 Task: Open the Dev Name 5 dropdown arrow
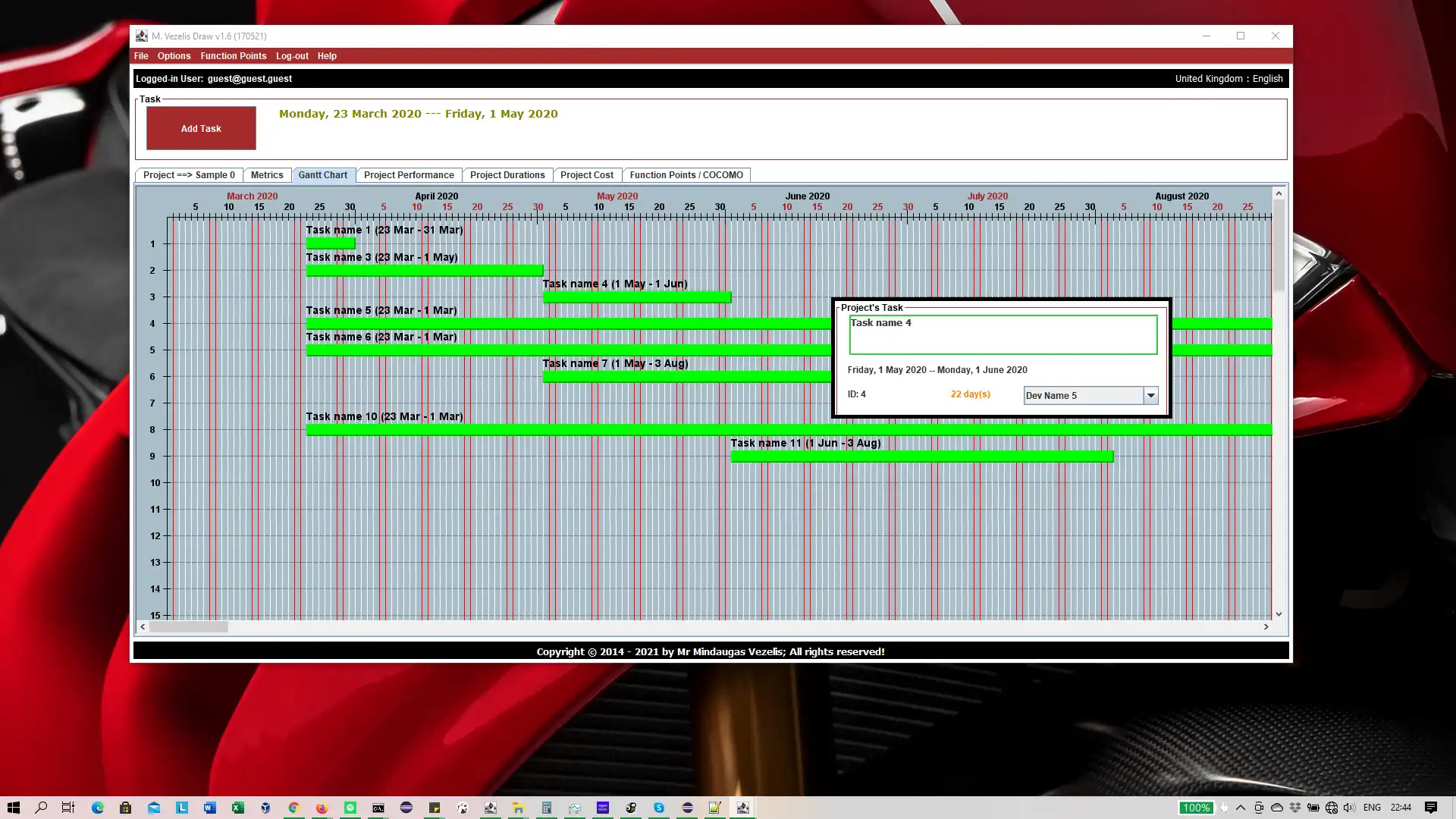point(1150,395)
